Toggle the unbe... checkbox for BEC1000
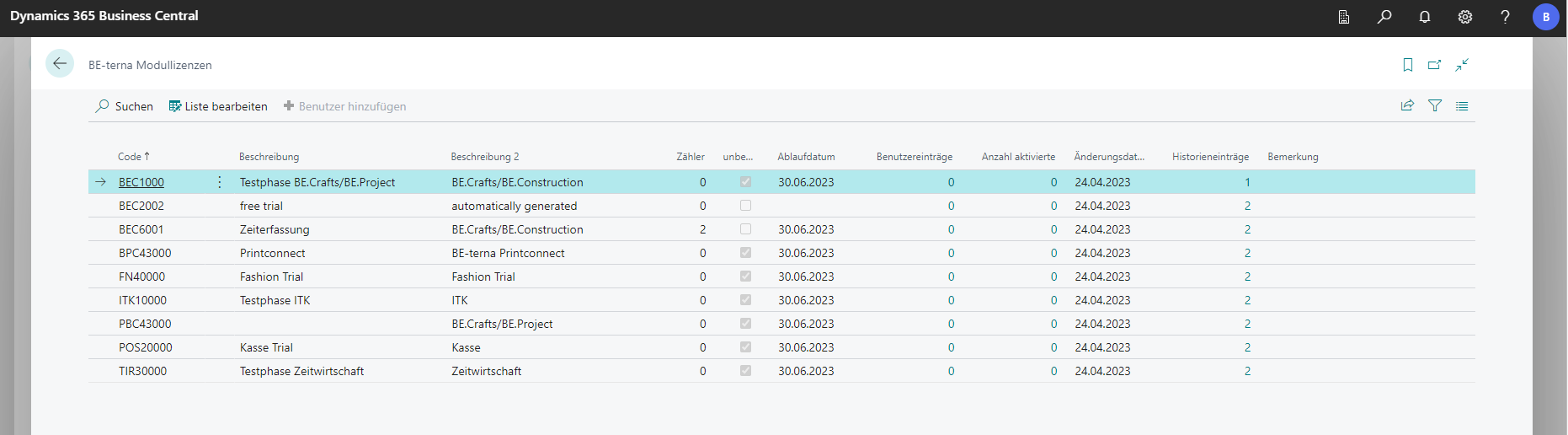1568x435 pixels. (x=745, y=182)
